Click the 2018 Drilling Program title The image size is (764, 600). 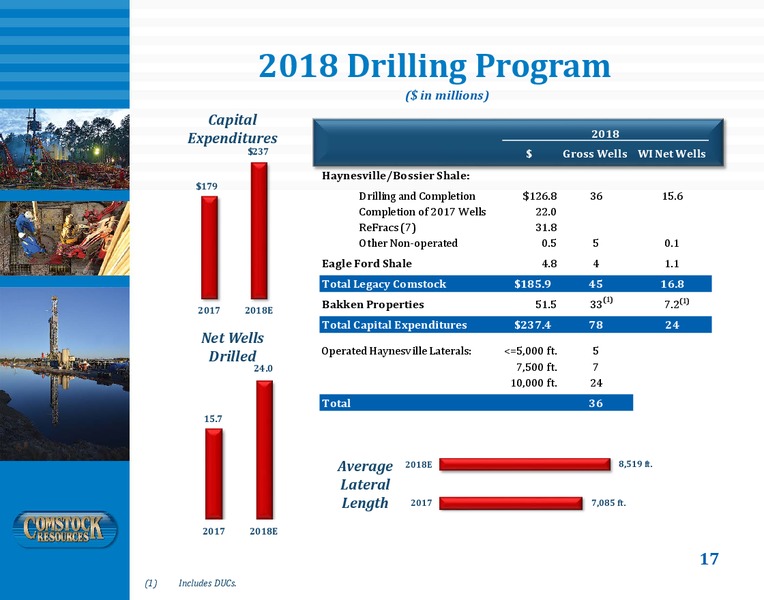tap(434, 67)
